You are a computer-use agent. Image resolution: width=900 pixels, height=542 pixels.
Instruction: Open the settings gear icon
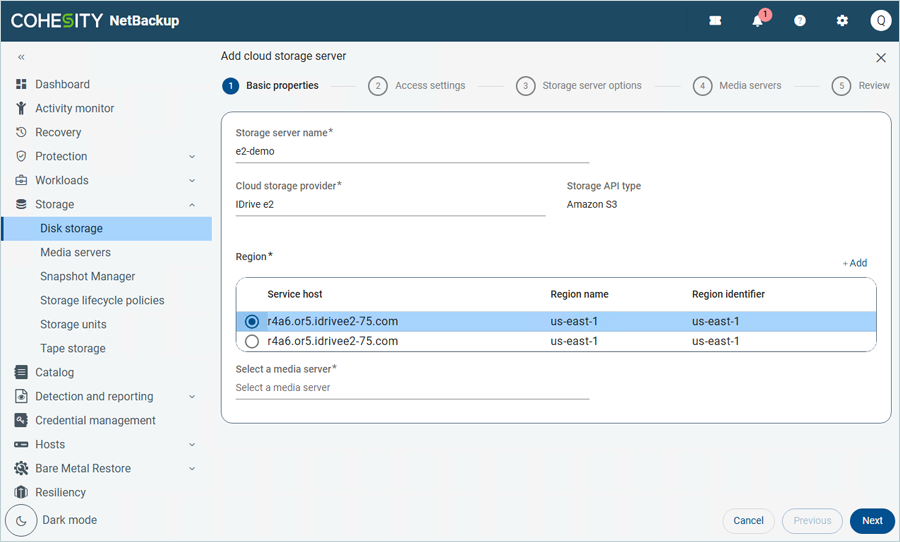842,21
